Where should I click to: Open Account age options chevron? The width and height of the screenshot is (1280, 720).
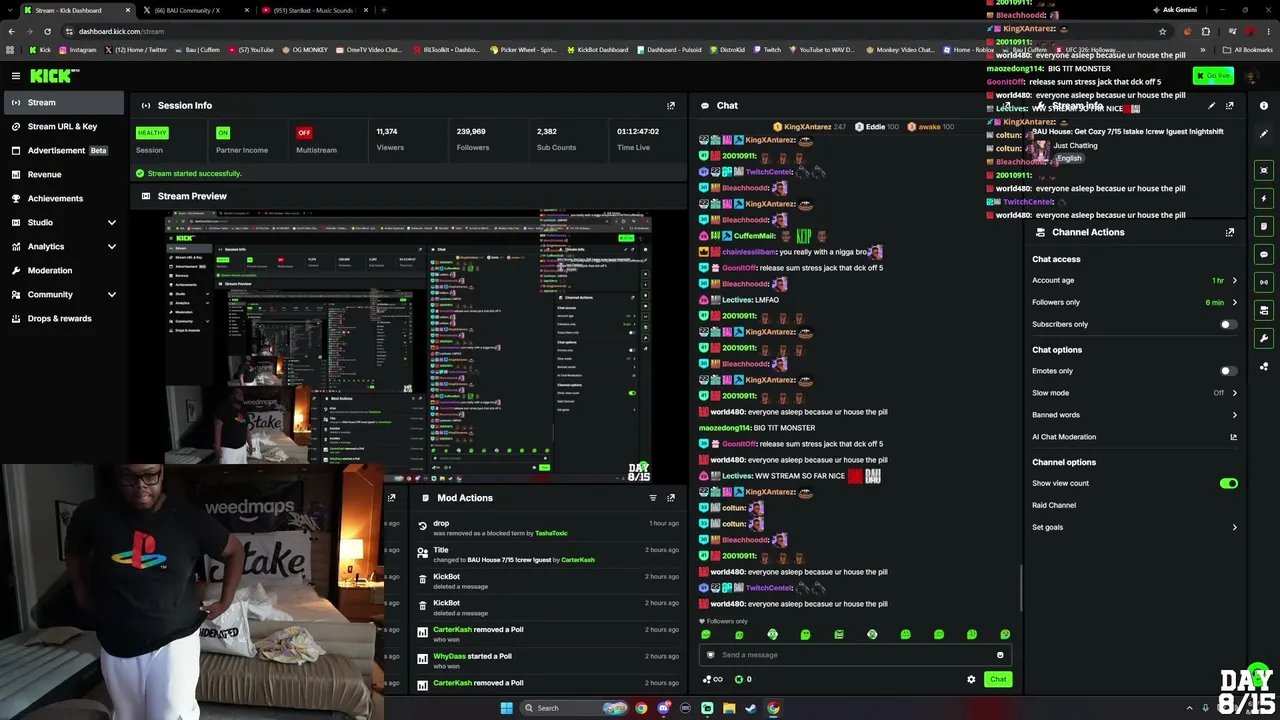tap(1234, 281)
